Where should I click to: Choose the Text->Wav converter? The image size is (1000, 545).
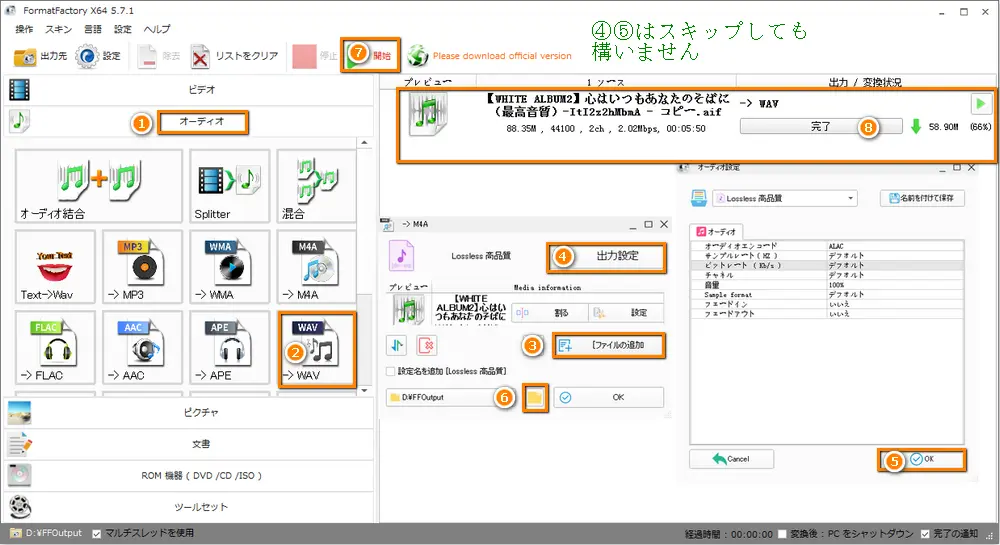click(x=55, y=266)
